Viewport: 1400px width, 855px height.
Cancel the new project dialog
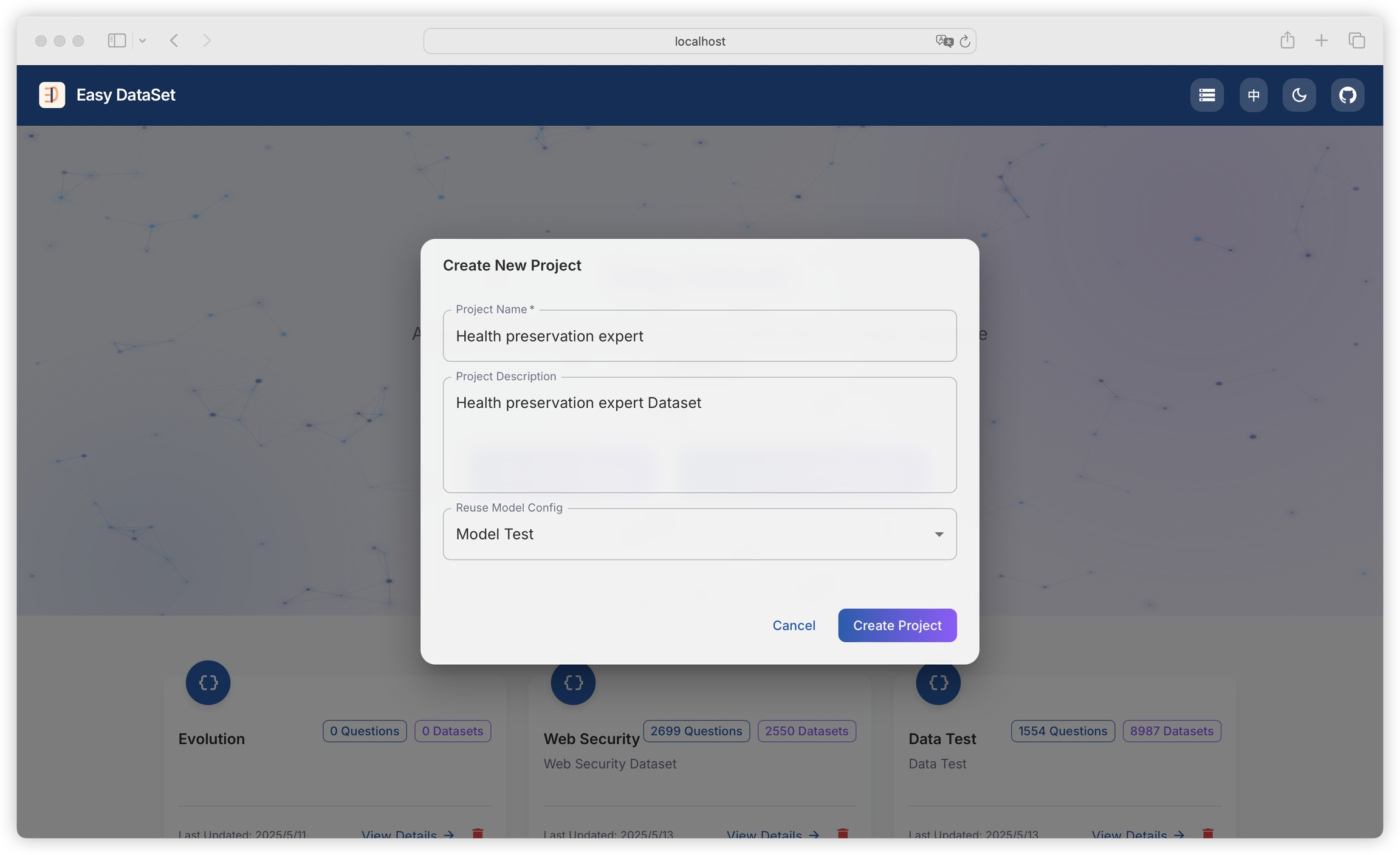point(794,625)
